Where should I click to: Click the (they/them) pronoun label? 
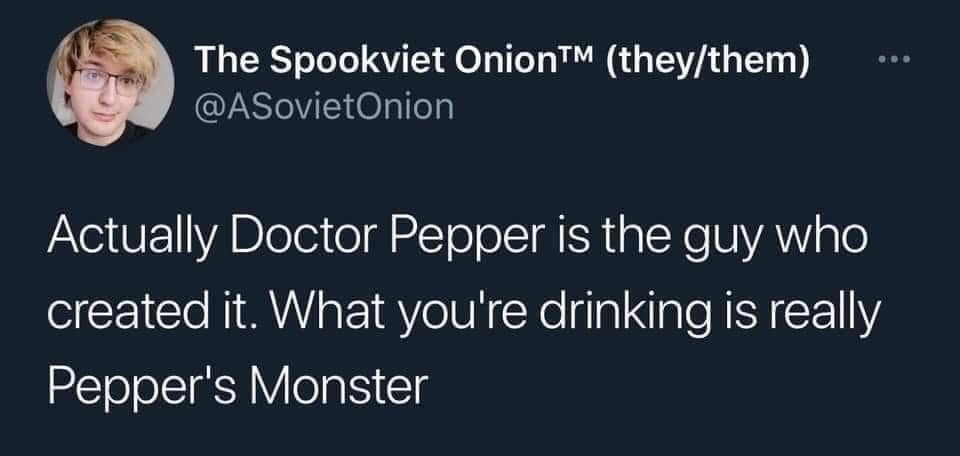[721, 62]
